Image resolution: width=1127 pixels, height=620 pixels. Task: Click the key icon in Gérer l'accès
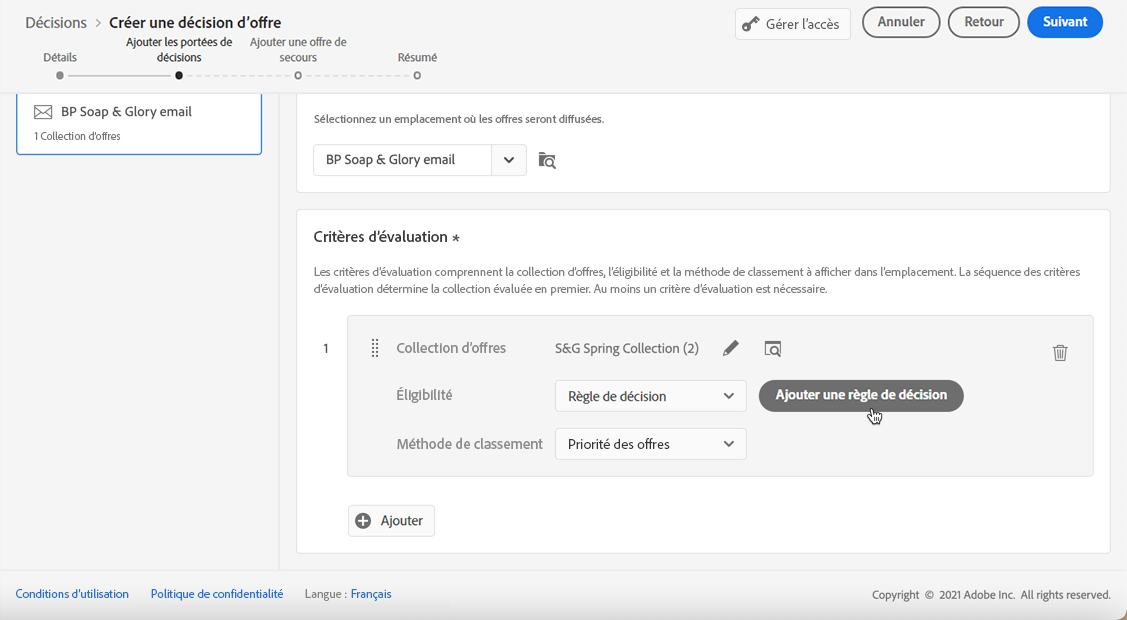click(750, 24)
